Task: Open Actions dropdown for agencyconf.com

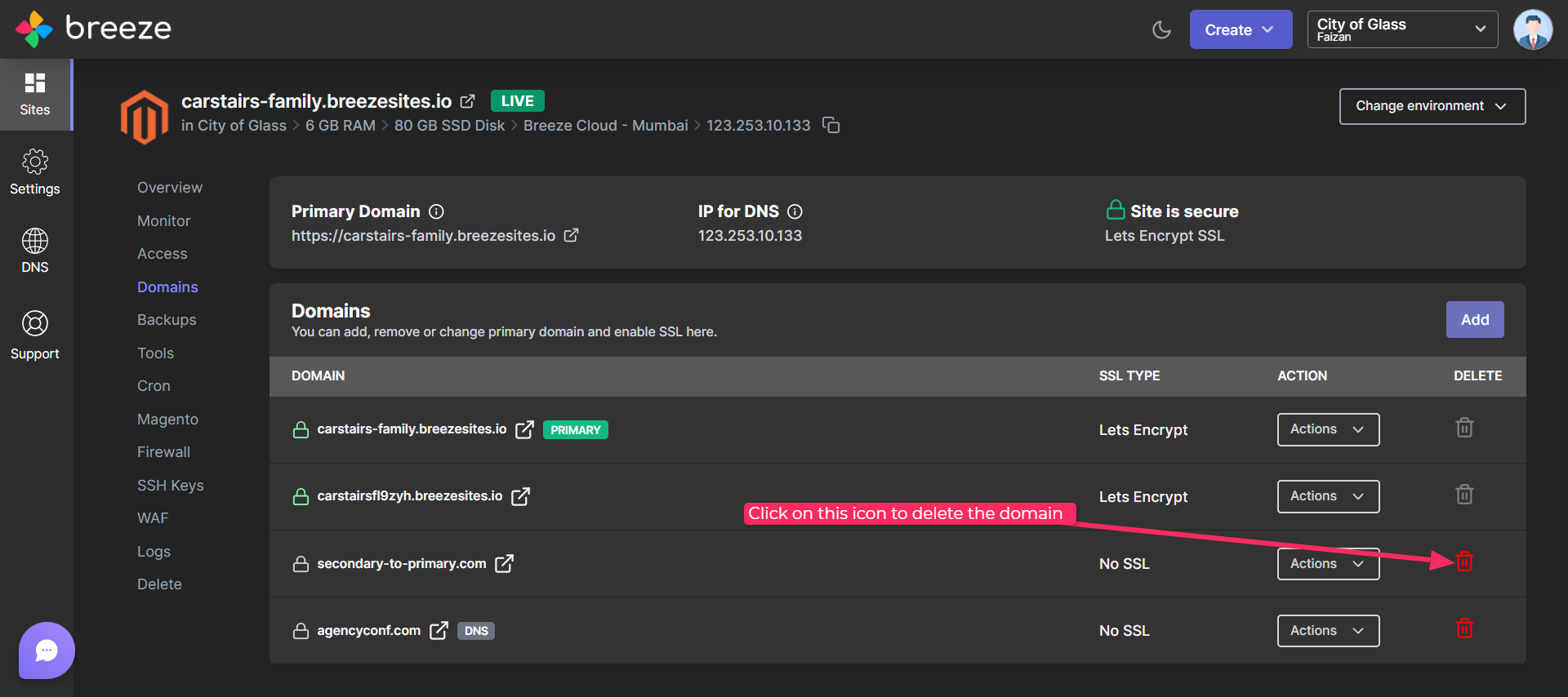Action: 1328,631
